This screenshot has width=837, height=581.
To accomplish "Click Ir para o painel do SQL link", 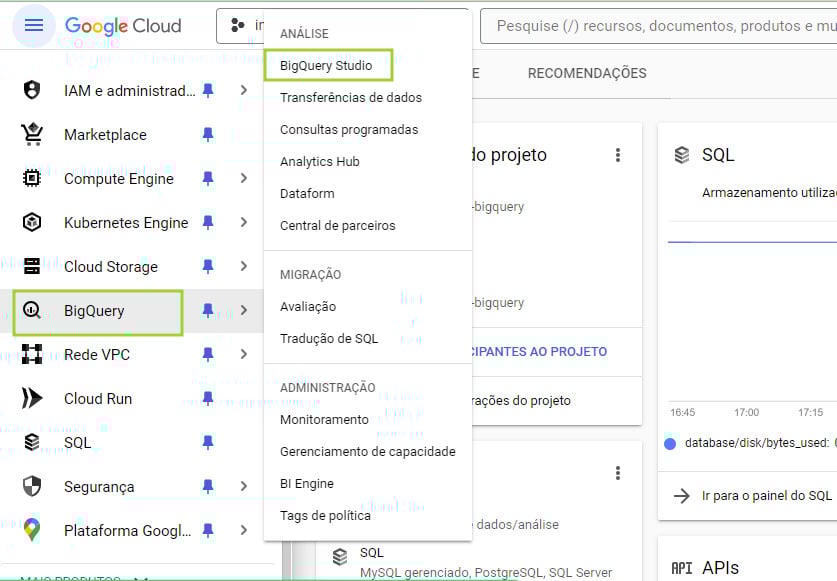I will [767, 496].
